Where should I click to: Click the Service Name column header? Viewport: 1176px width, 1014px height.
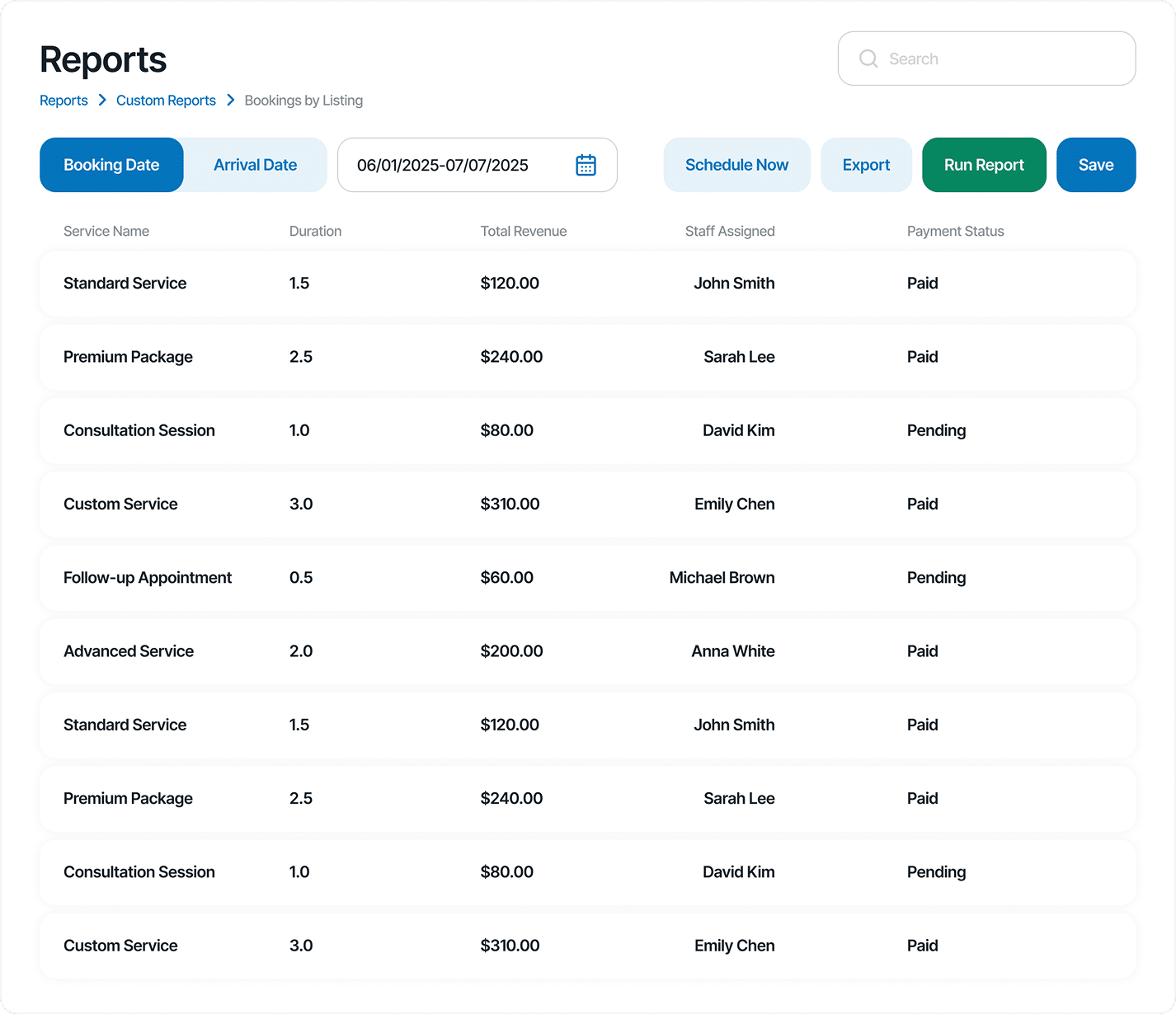pos(106,232)
